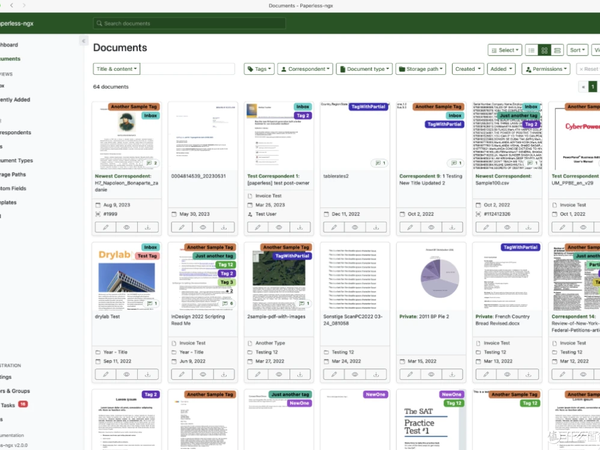The width and height of the screenshot is (600, 450).
Task: Open Document Types in the sidebar
Action: click(16, 160)
